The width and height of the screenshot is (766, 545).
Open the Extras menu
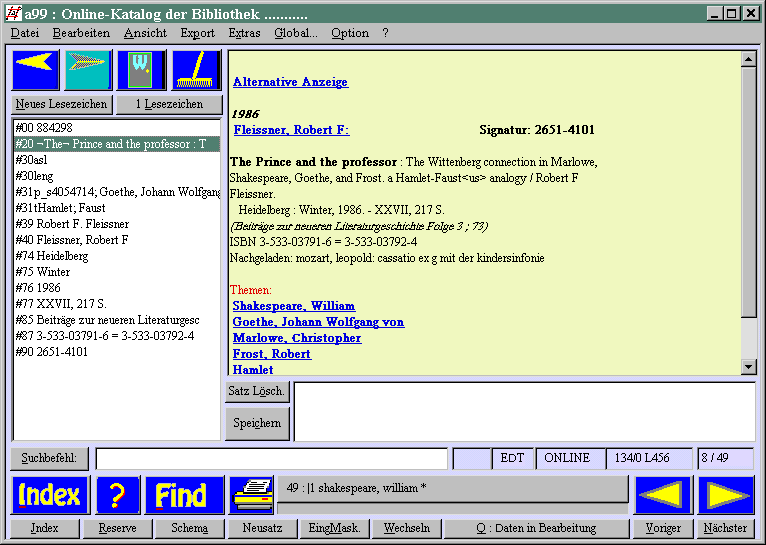(x=244, y=33)
